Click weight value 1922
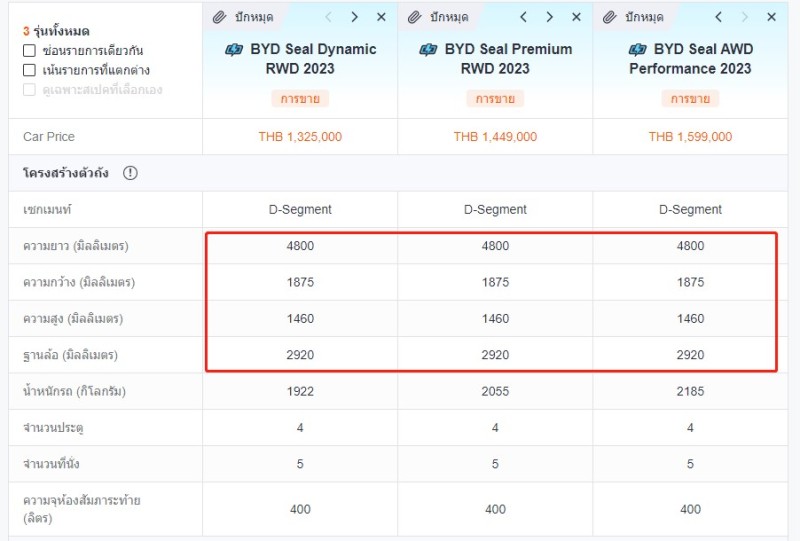800x541 pixels. [300, 391]
